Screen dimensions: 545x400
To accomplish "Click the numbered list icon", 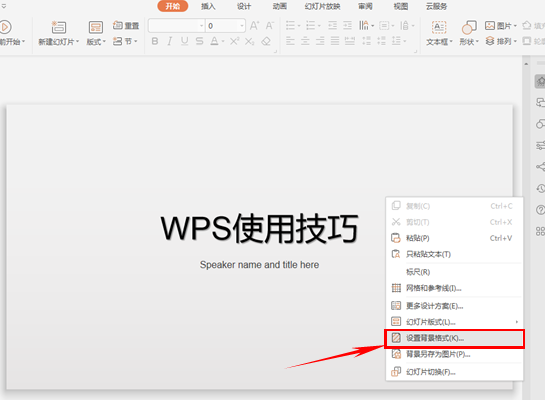I will pos(310,26).
